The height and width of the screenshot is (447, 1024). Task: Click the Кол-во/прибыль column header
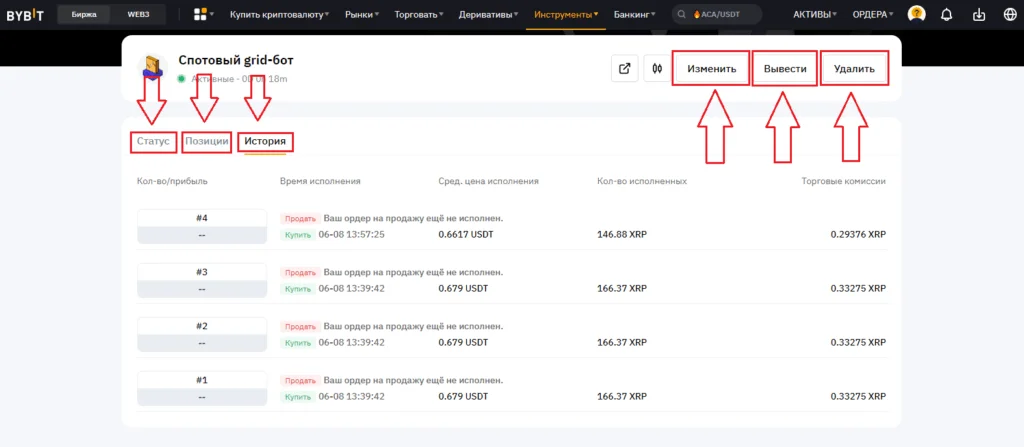point(172,181)
